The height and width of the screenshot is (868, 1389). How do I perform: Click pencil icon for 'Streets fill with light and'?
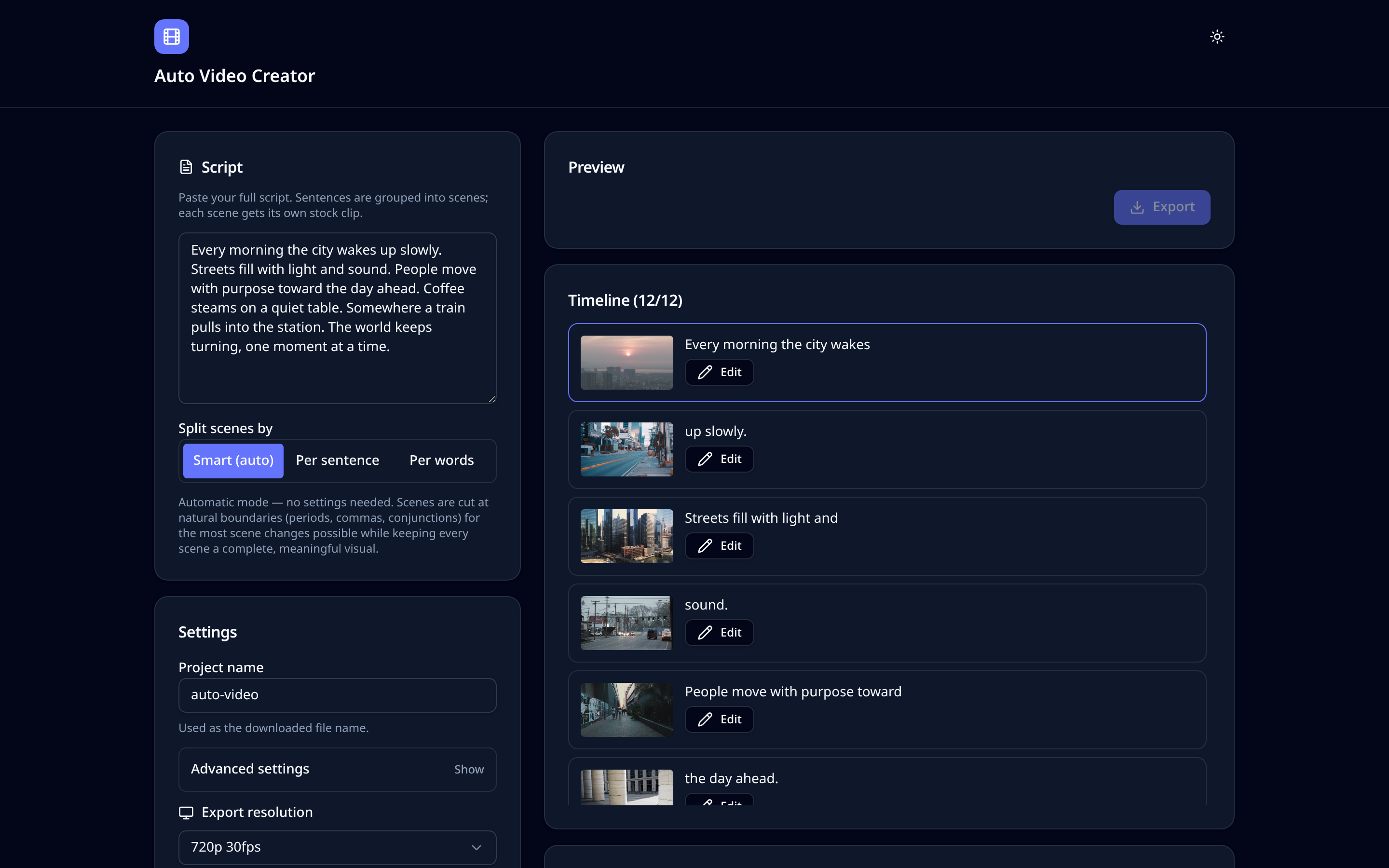pyautogui.click(x=706, y=545)
